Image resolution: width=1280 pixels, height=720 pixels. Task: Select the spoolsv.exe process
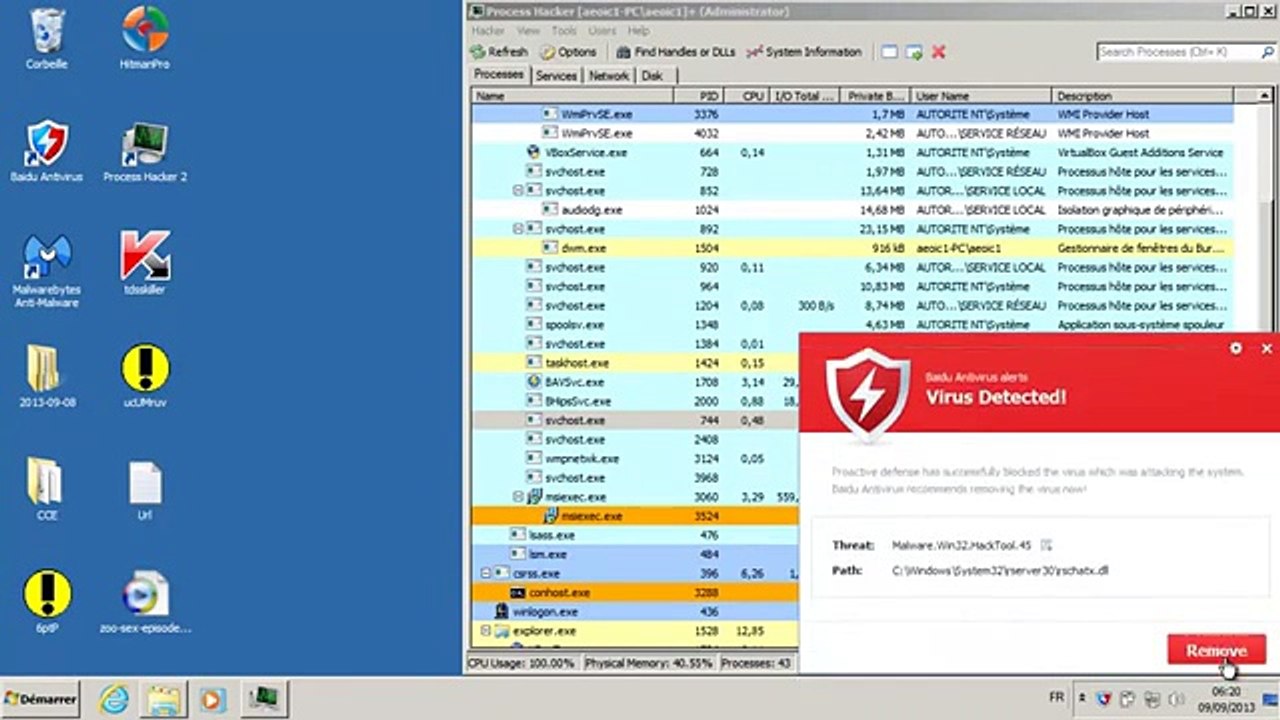(x=852, y=325)
